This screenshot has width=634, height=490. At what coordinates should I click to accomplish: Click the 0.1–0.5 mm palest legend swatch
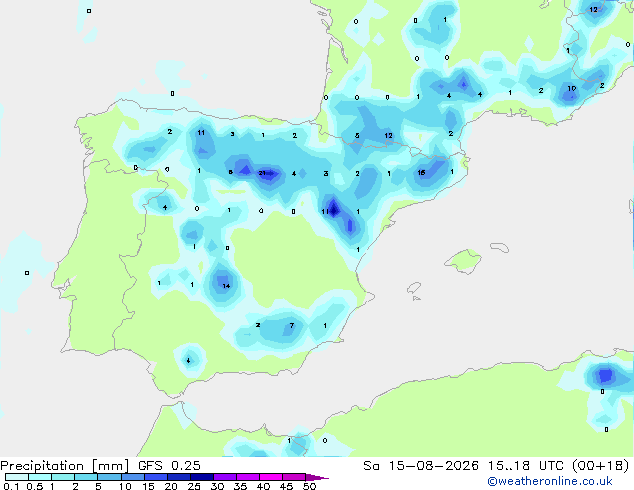pos(17,477)
